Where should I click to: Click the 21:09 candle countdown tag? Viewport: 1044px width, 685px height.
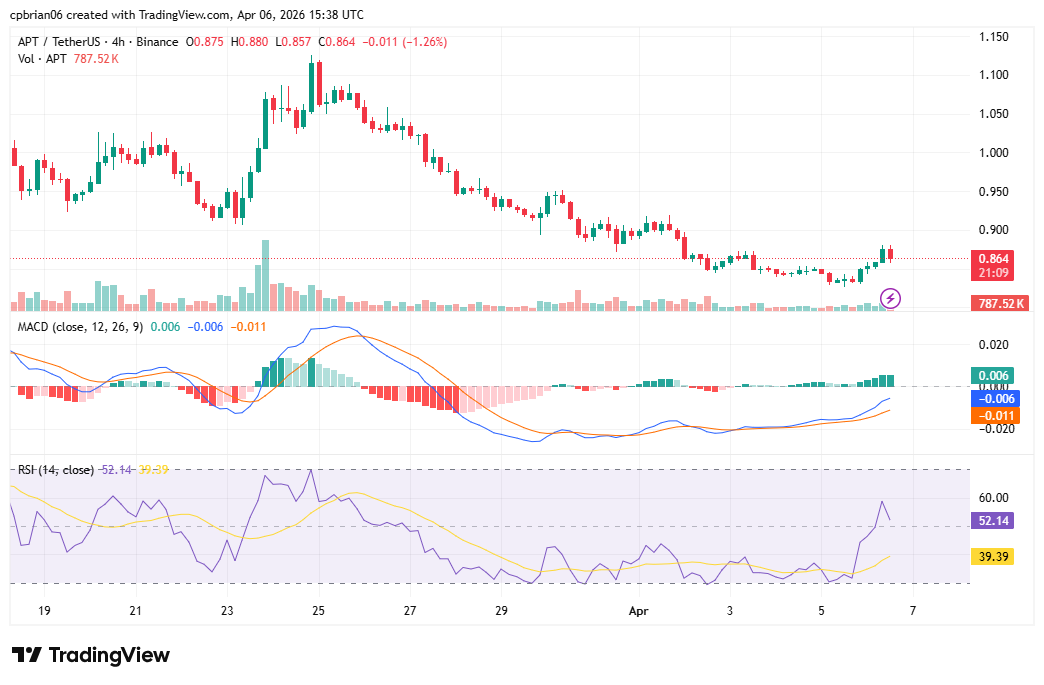click(994, 272)
